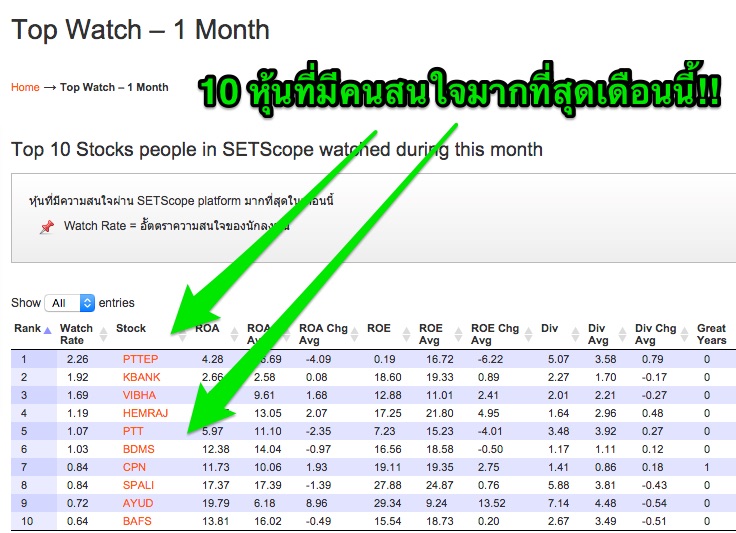Open the CPN stock link
This screenshot has height=533, width=736.
pyautogui.click(x=134, y=467)
